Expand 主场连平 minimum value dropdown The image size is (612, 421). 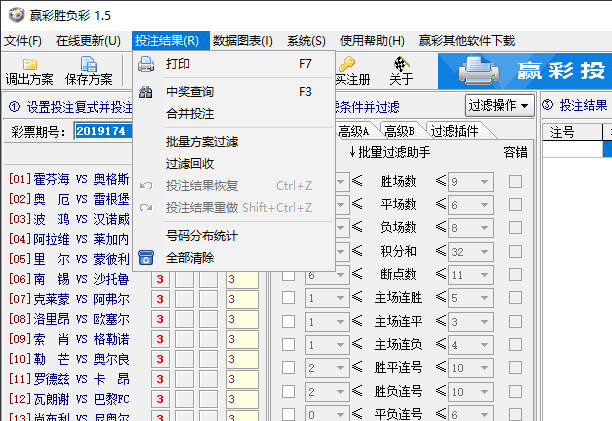coord(340,322)
